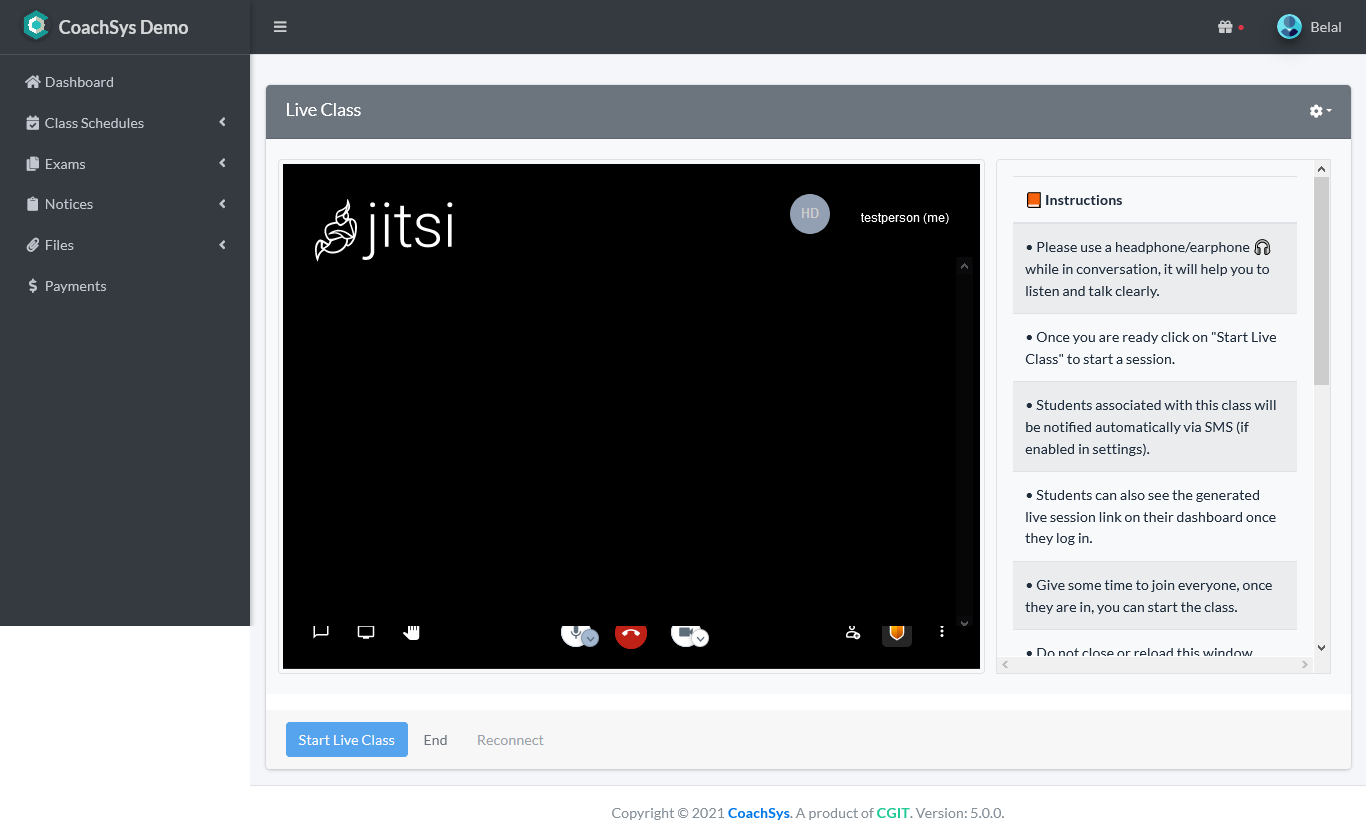Open the participants list in Jitsi

tap(852, 633)
